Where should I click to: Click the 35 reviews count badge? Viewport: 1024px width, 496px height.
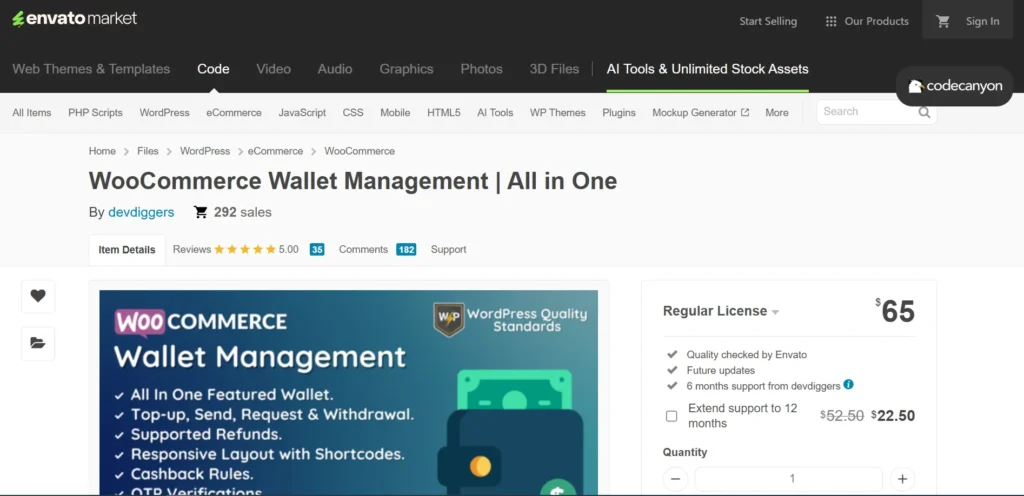point(317,249)
